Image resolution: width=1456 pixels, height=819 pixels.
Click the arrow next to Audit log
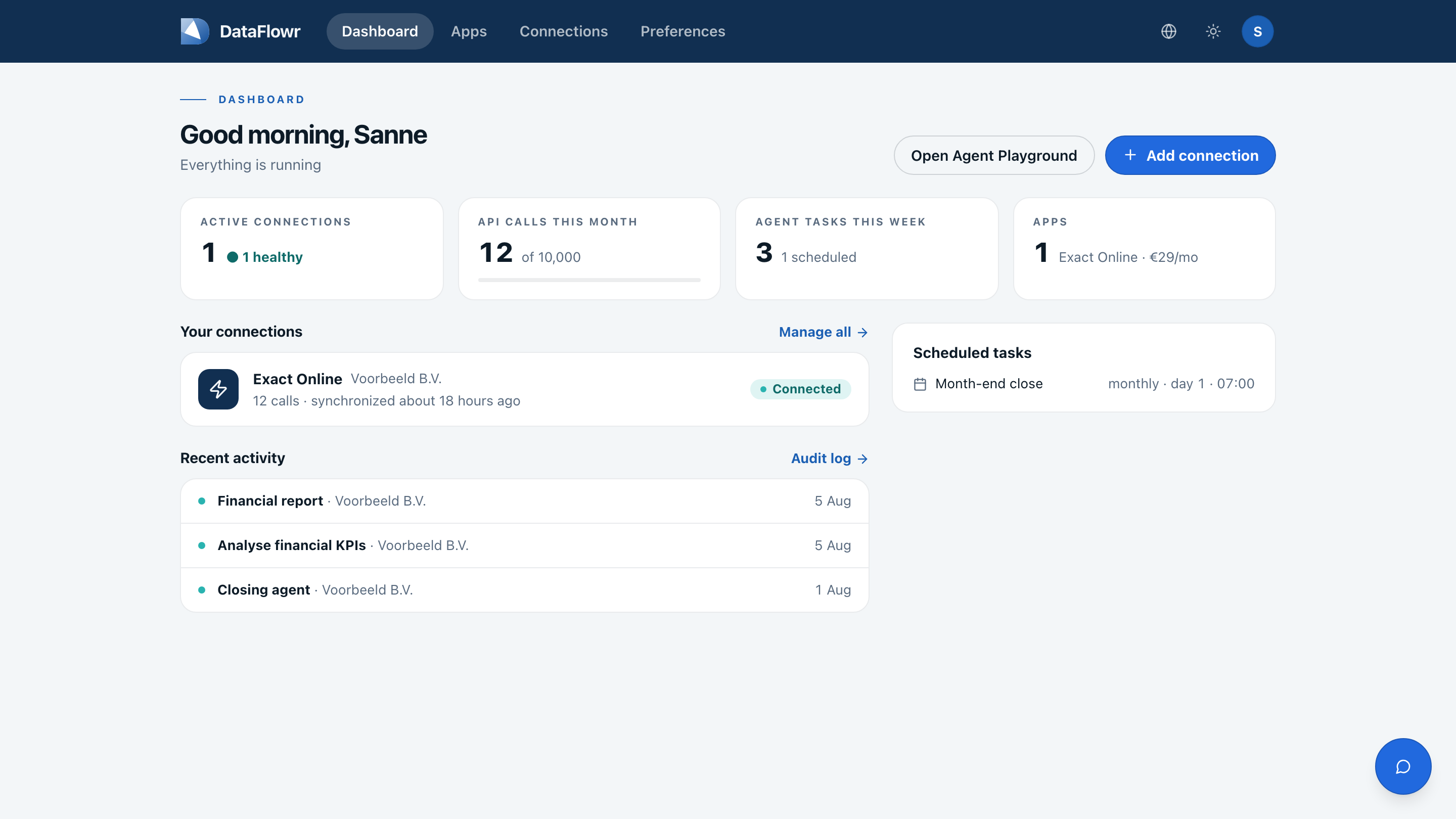862,459
